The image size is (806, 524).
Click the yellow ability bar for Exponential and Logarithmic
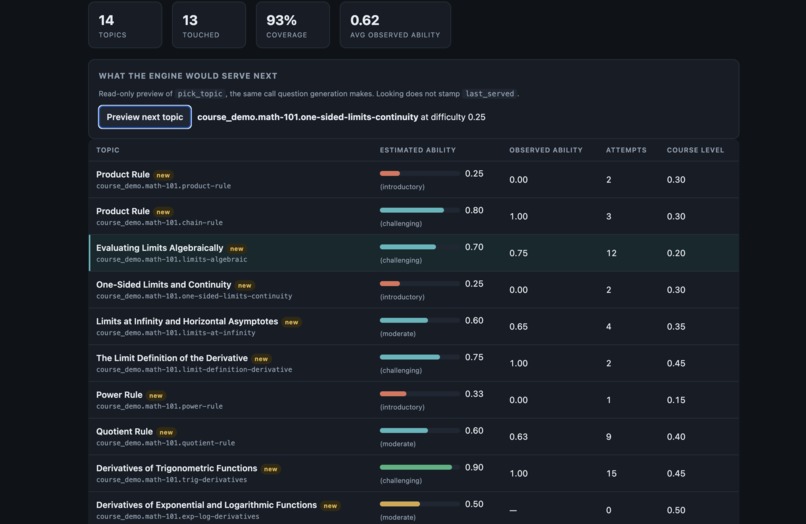click(x=419, y=504)
